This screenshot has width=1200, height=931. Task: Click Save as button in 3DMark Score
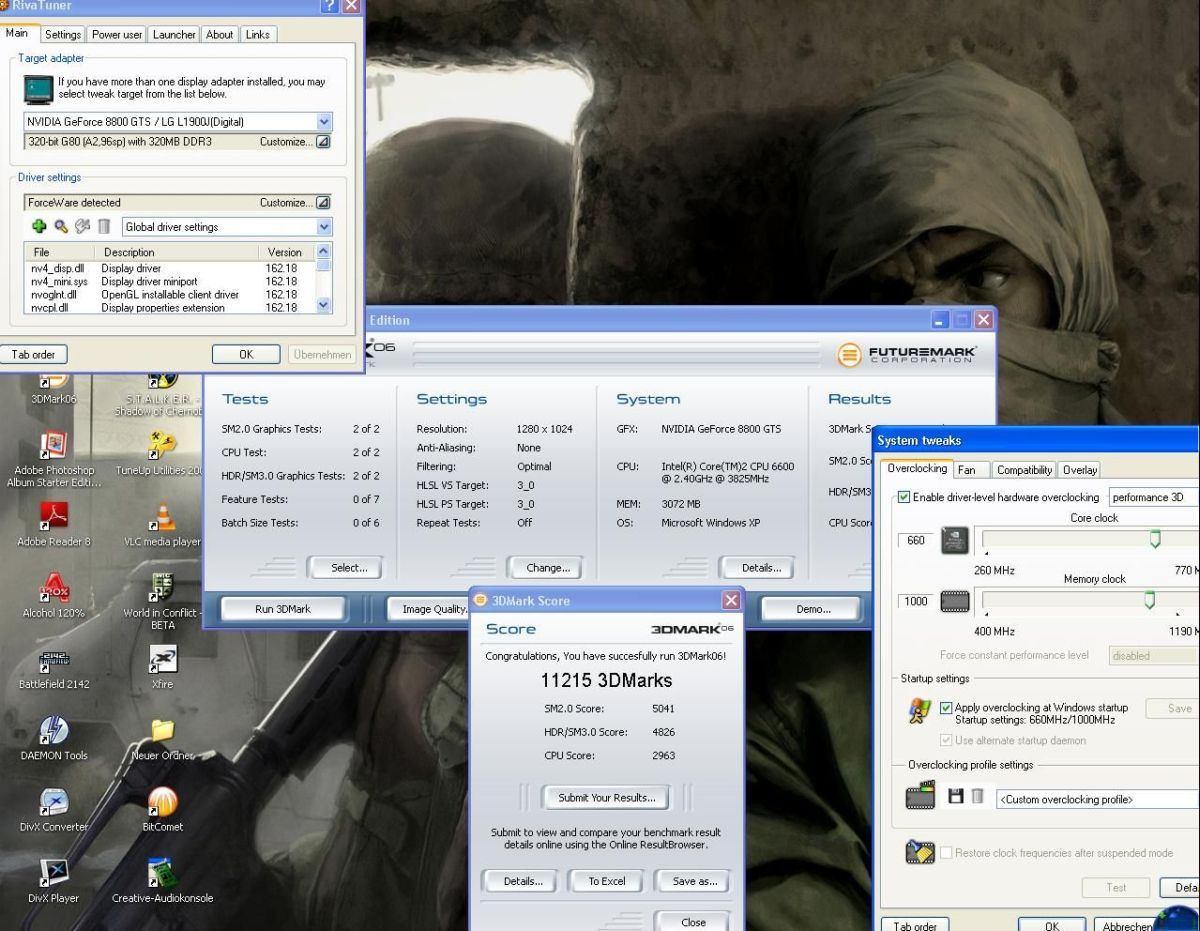tap(695, 881)
